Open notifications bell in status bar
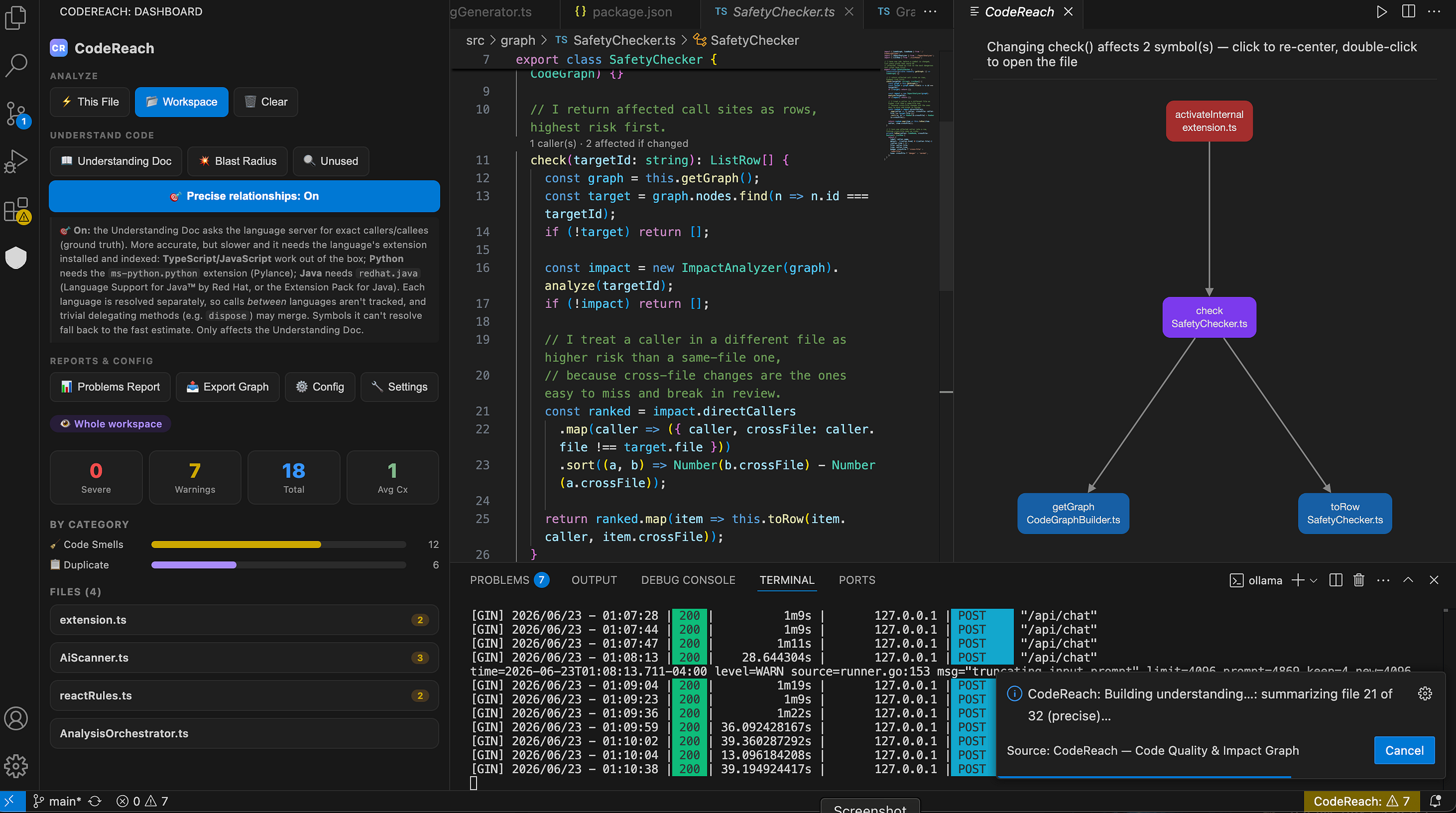 (1435, 801)
